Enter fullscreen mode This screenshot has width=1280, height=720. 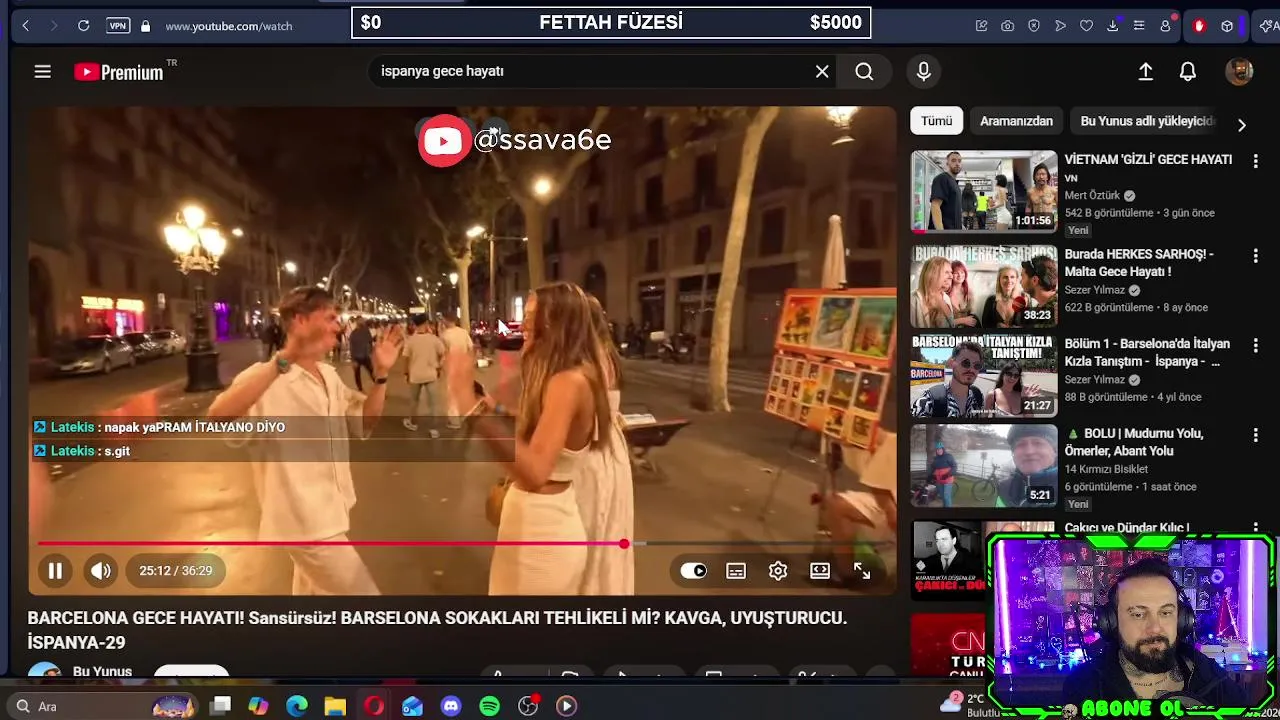point(862,571)
